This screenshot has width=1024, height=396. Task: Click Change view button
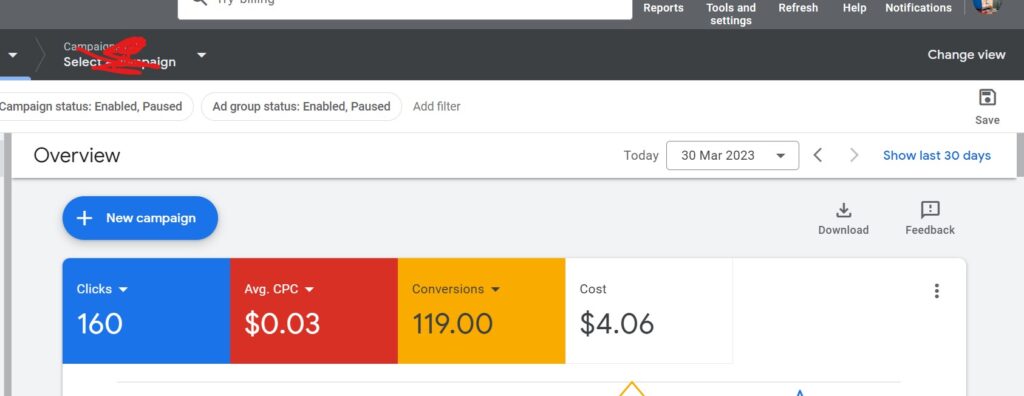click(x=966, y=55)
